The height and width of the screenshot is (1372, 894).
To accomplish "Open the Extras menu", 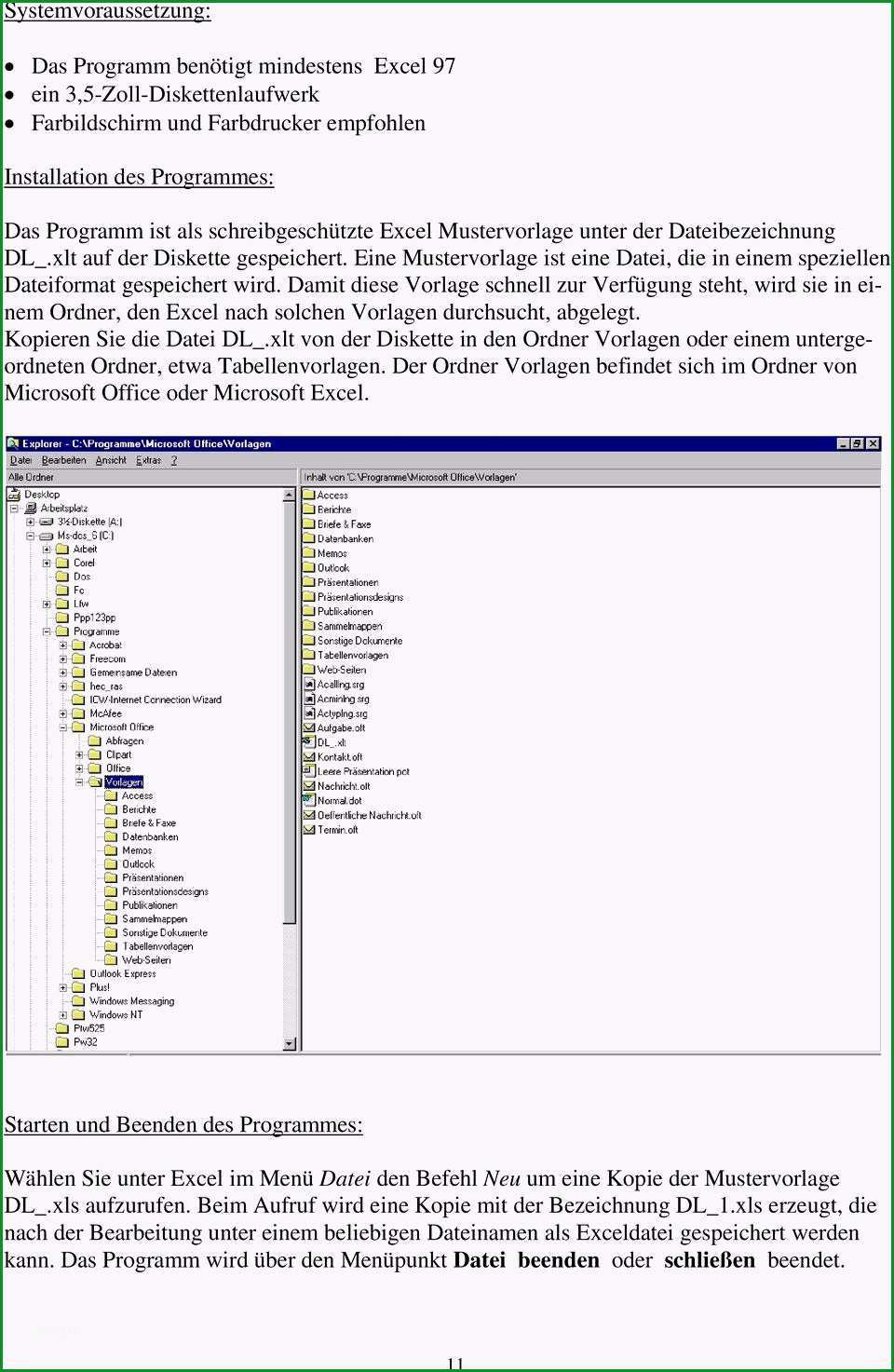I will pyautogui.click(x=148, y=460).
